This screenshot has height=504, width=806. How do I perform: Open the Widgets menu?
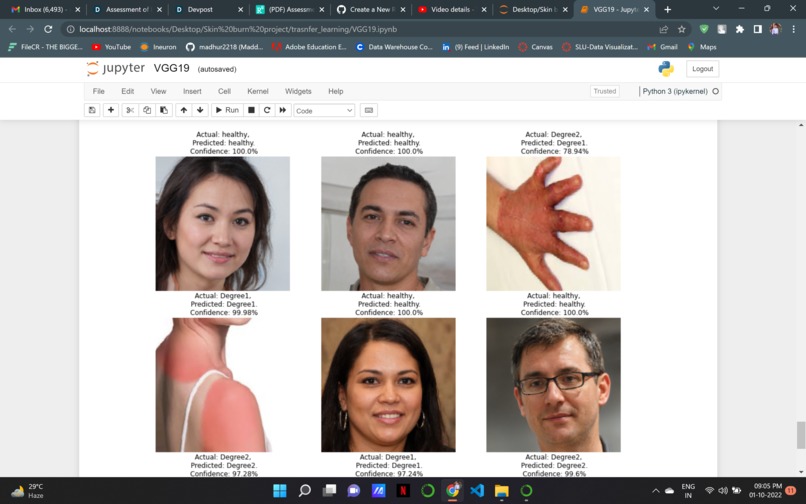click(x=298, y=91)
